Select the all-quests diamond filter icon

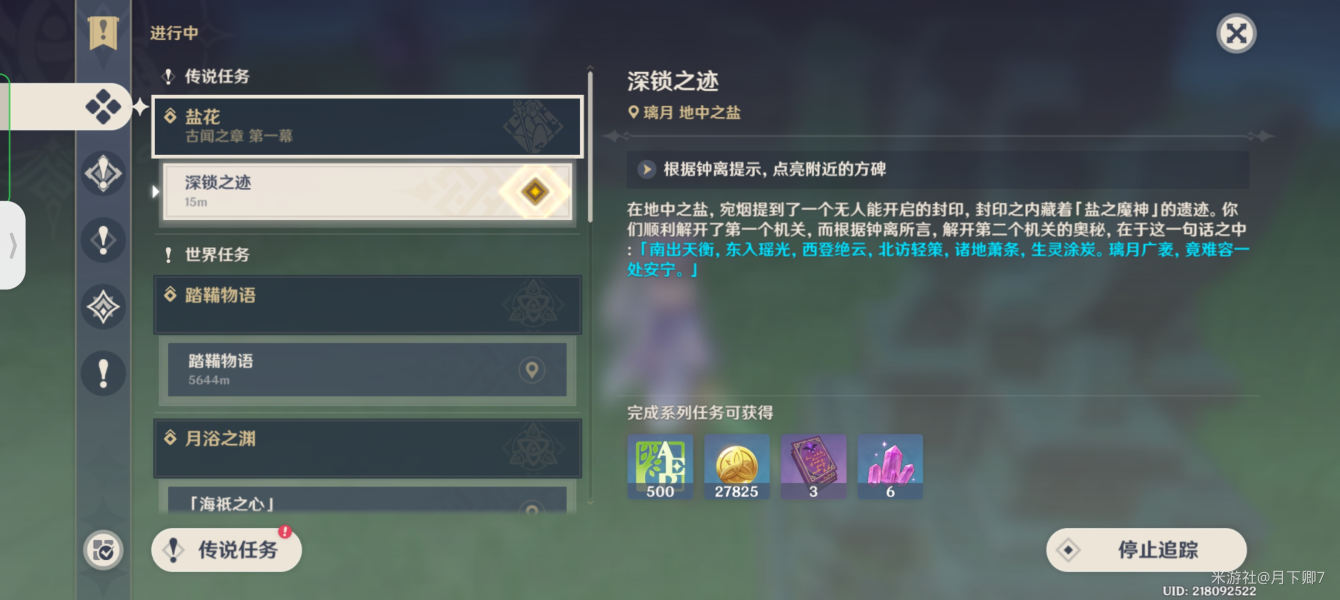tap(103, 106)
